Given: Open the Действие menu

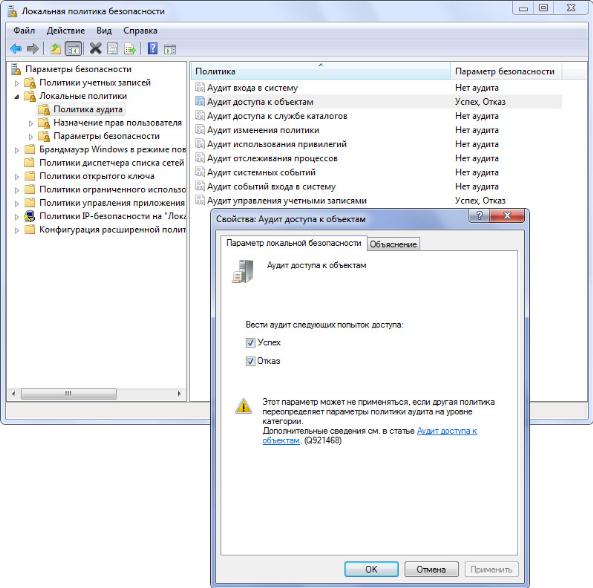Looking at the screenshot, I should coord(66,31).
